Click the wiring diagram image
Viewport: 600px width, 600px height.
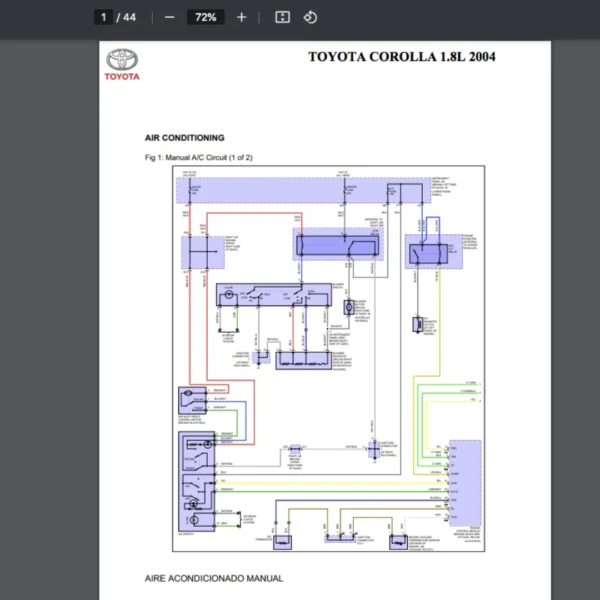[x=329, y=359]
